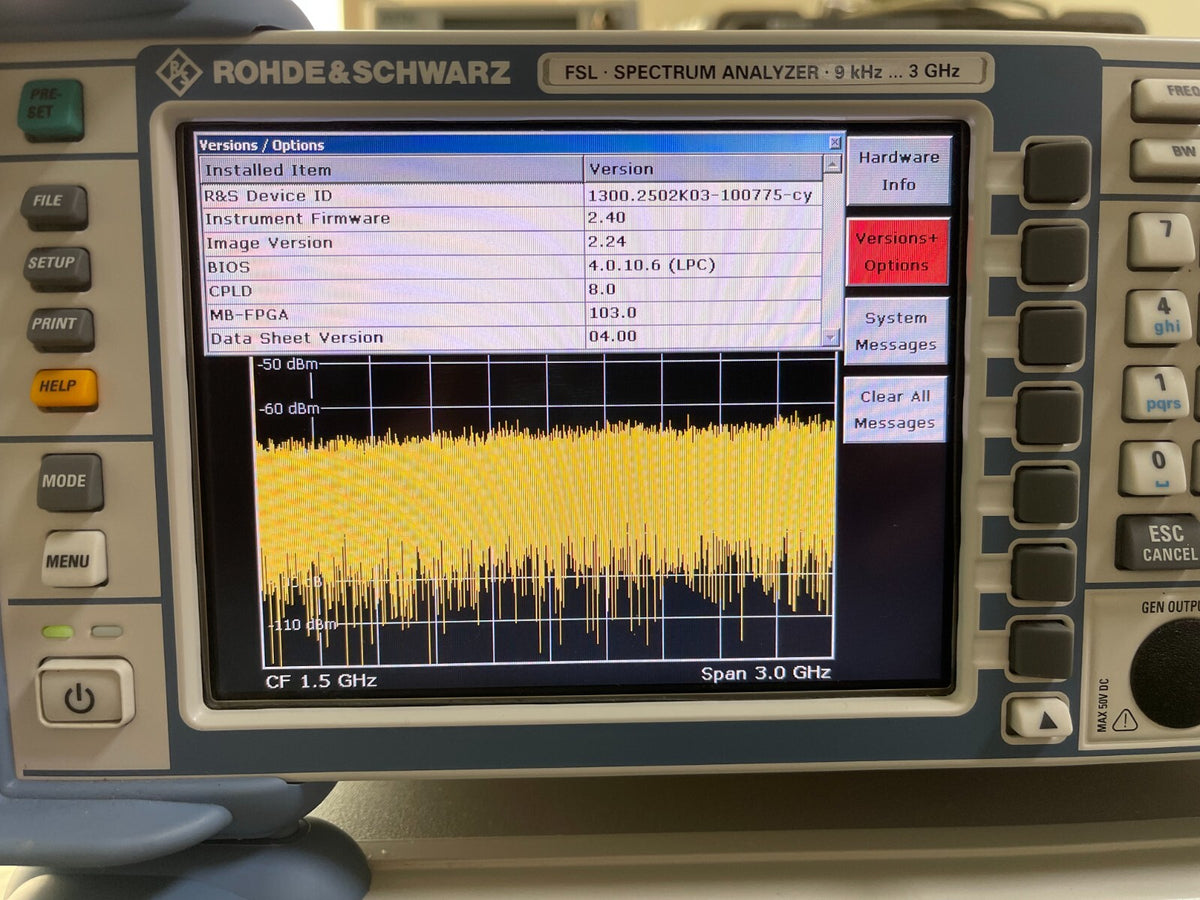Select the Instrument Firmware row

tap(512, 219)
